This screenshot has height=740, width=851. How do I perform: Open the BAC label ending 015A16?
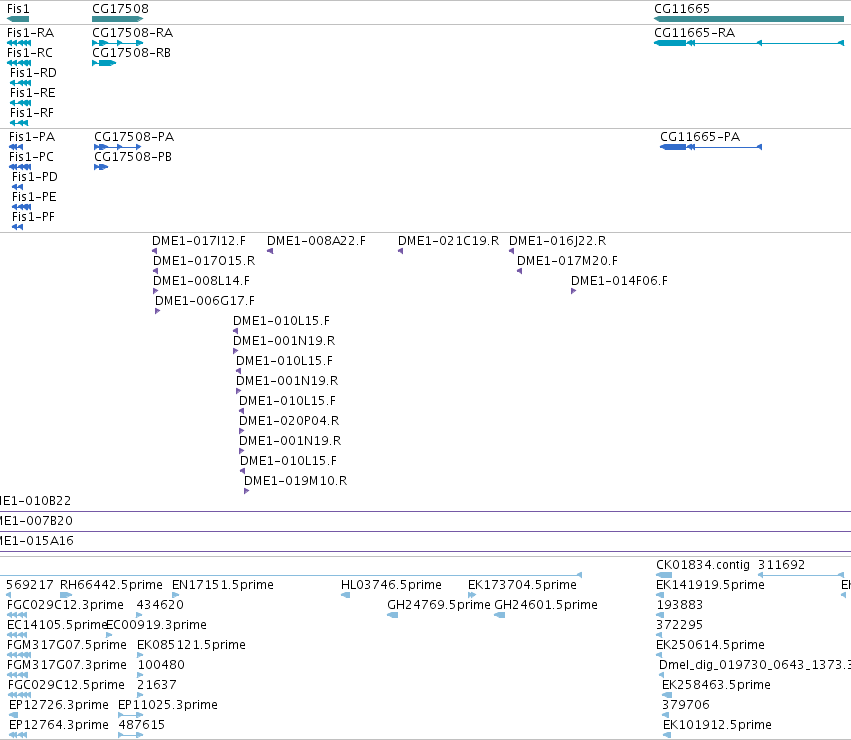point(37,541)
